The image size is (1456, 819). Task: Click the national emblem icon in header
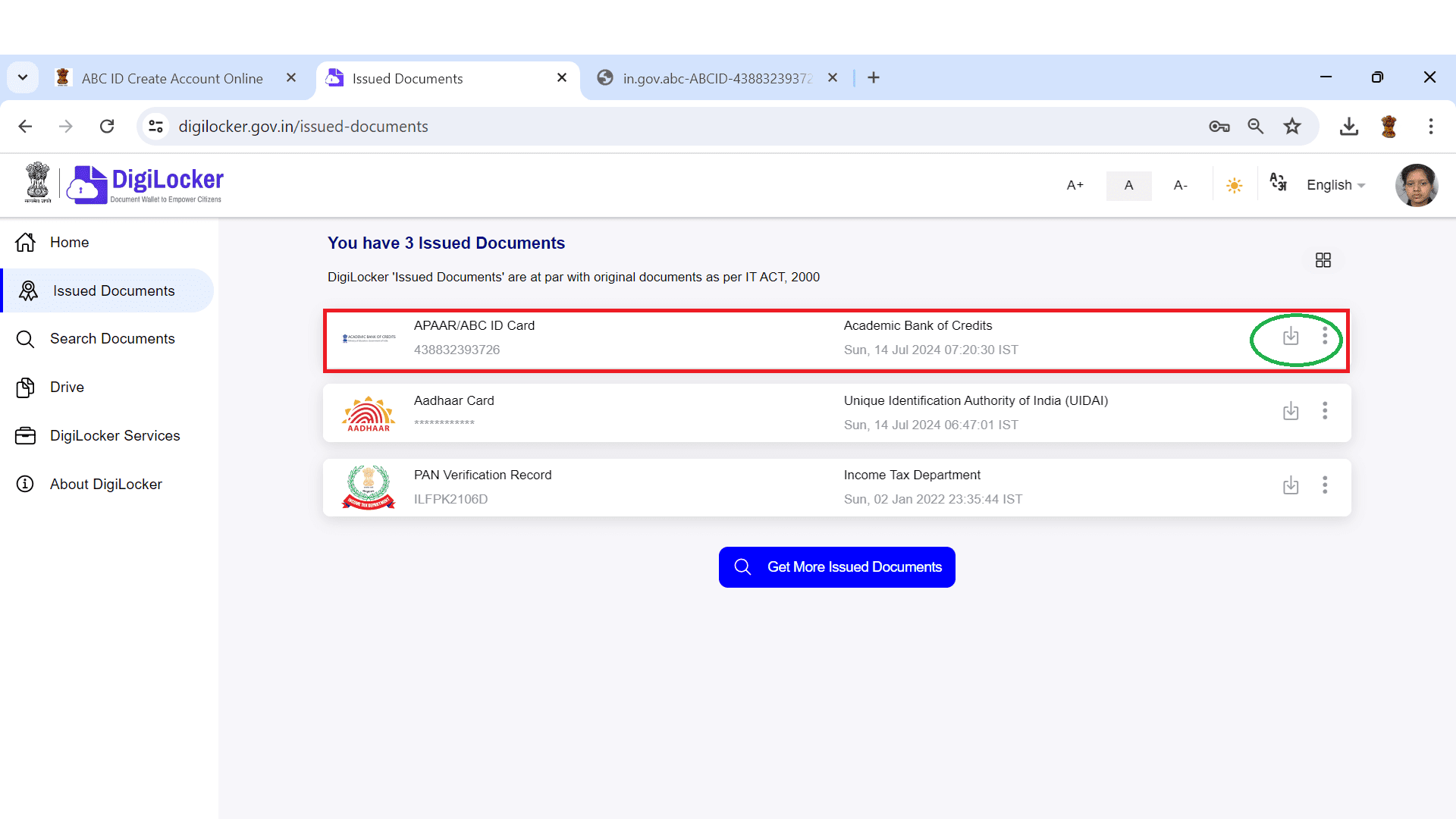pos(37,183)
